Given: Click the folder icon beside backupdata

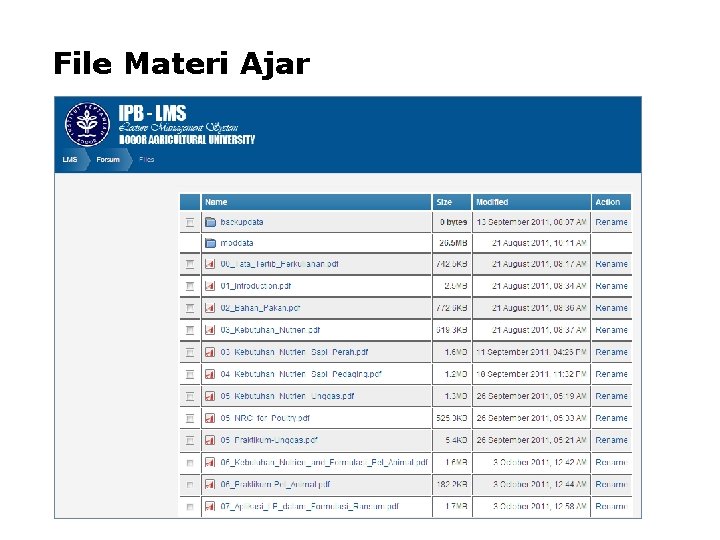Looking at the screenshot, I should click(210, 222).
